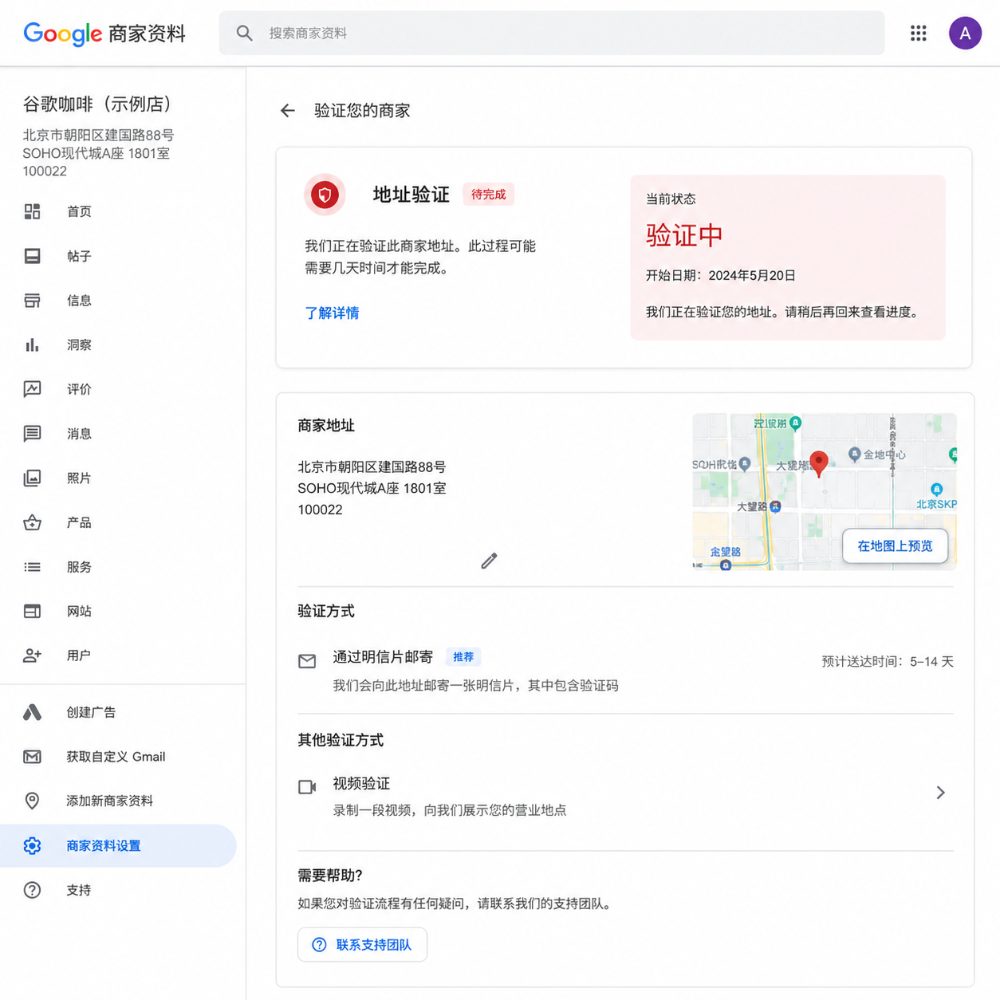Click the Google 商家资料 logo
This screenshot has width=1000, height=1000.
(x=104, y=33)
